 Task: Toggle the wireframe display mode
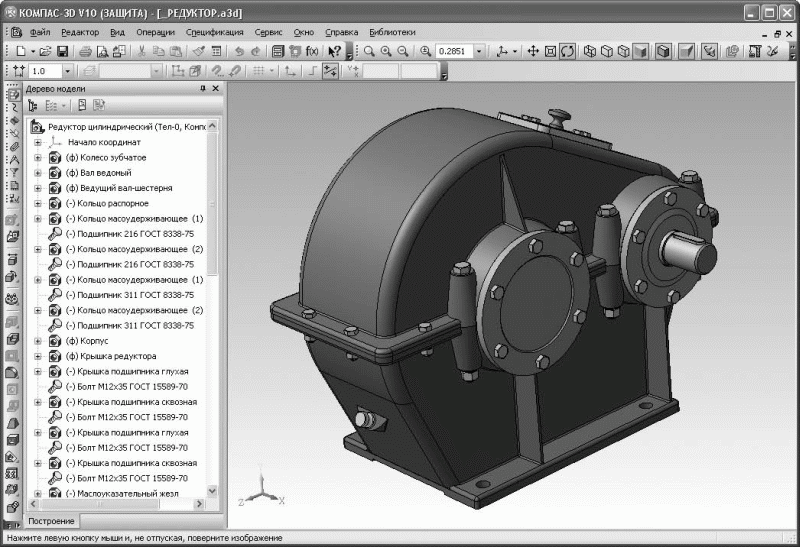pyautogui.click(x=591, y=51)
